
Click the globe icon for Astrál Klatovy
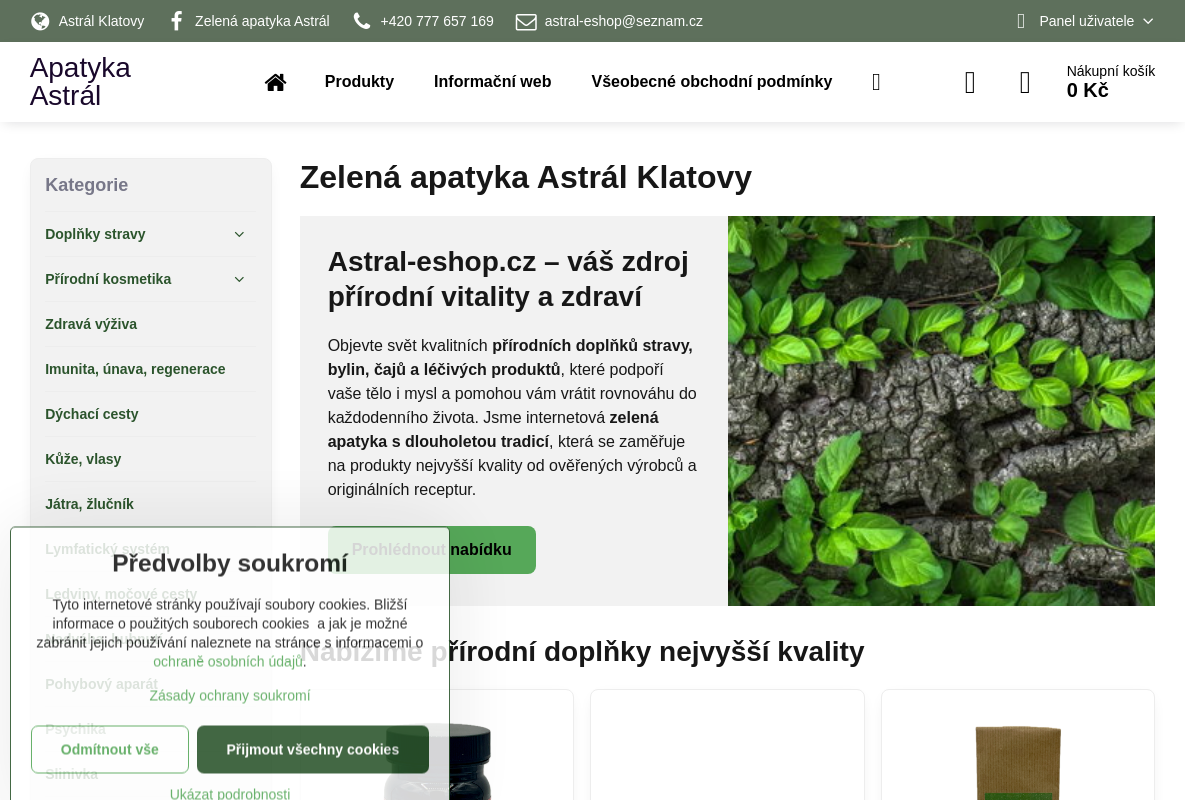tap(40, 21)
